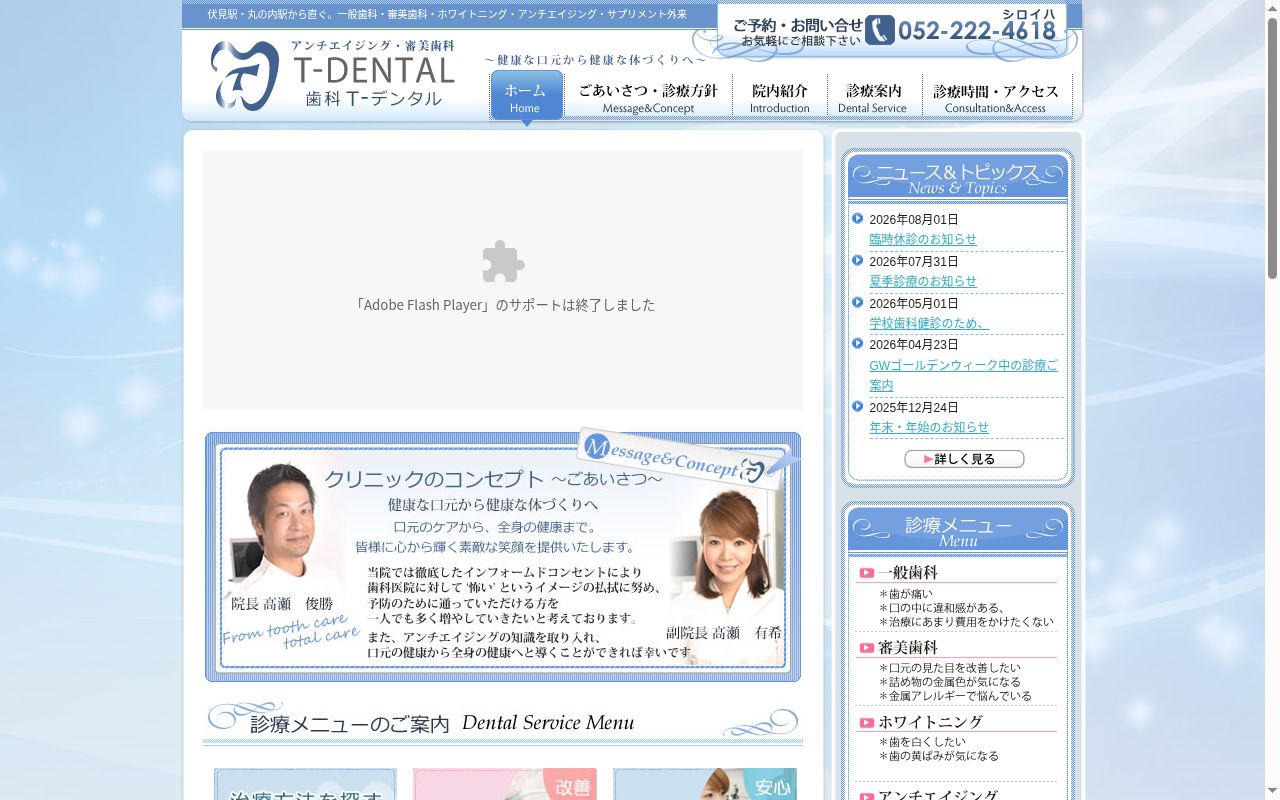Click the phone number 052-222-4618

977,31
